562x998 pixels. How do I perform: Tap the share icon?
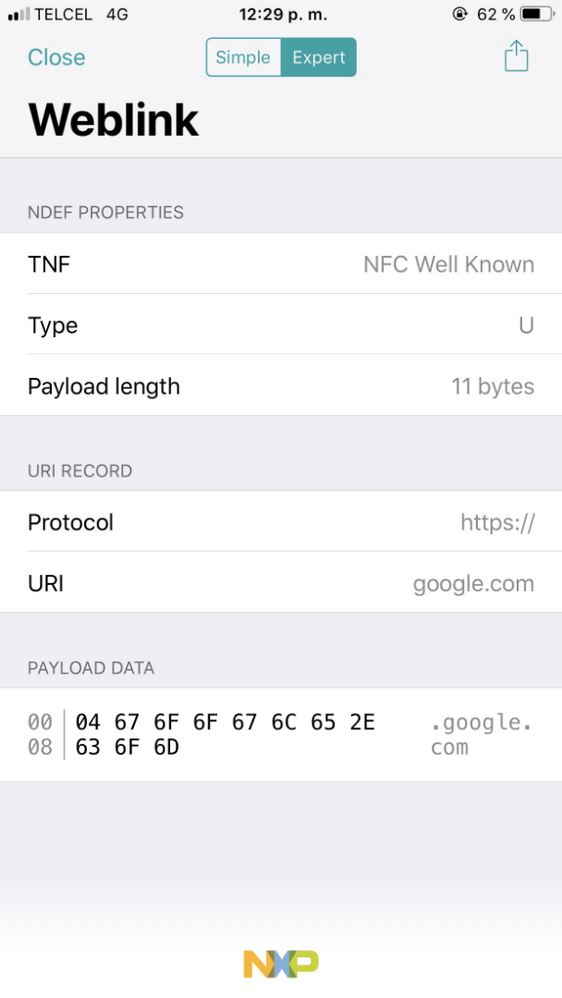(516, 56)
